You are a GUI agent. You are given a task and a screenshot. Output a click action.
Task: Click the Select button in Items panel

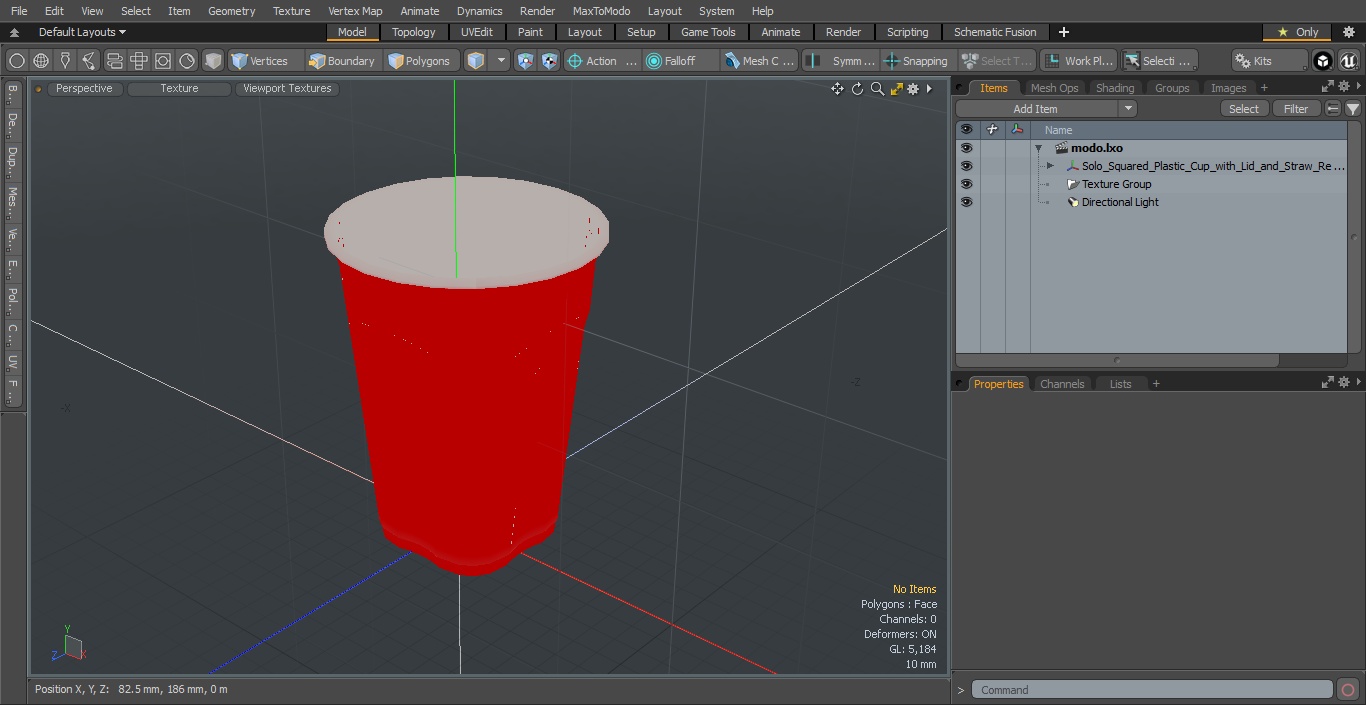[x=1244, y=109]
